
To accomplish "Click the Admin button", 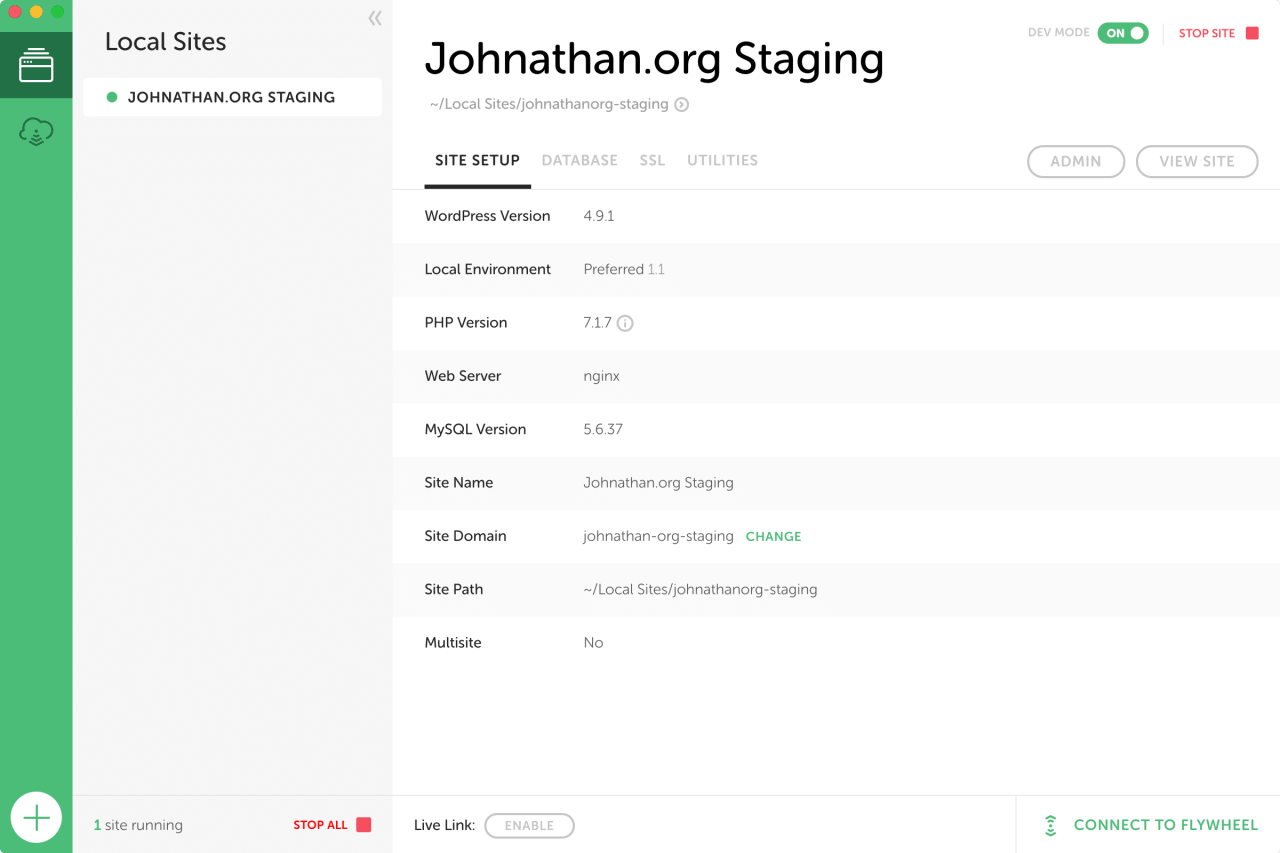I will (x=1076, y=161).
